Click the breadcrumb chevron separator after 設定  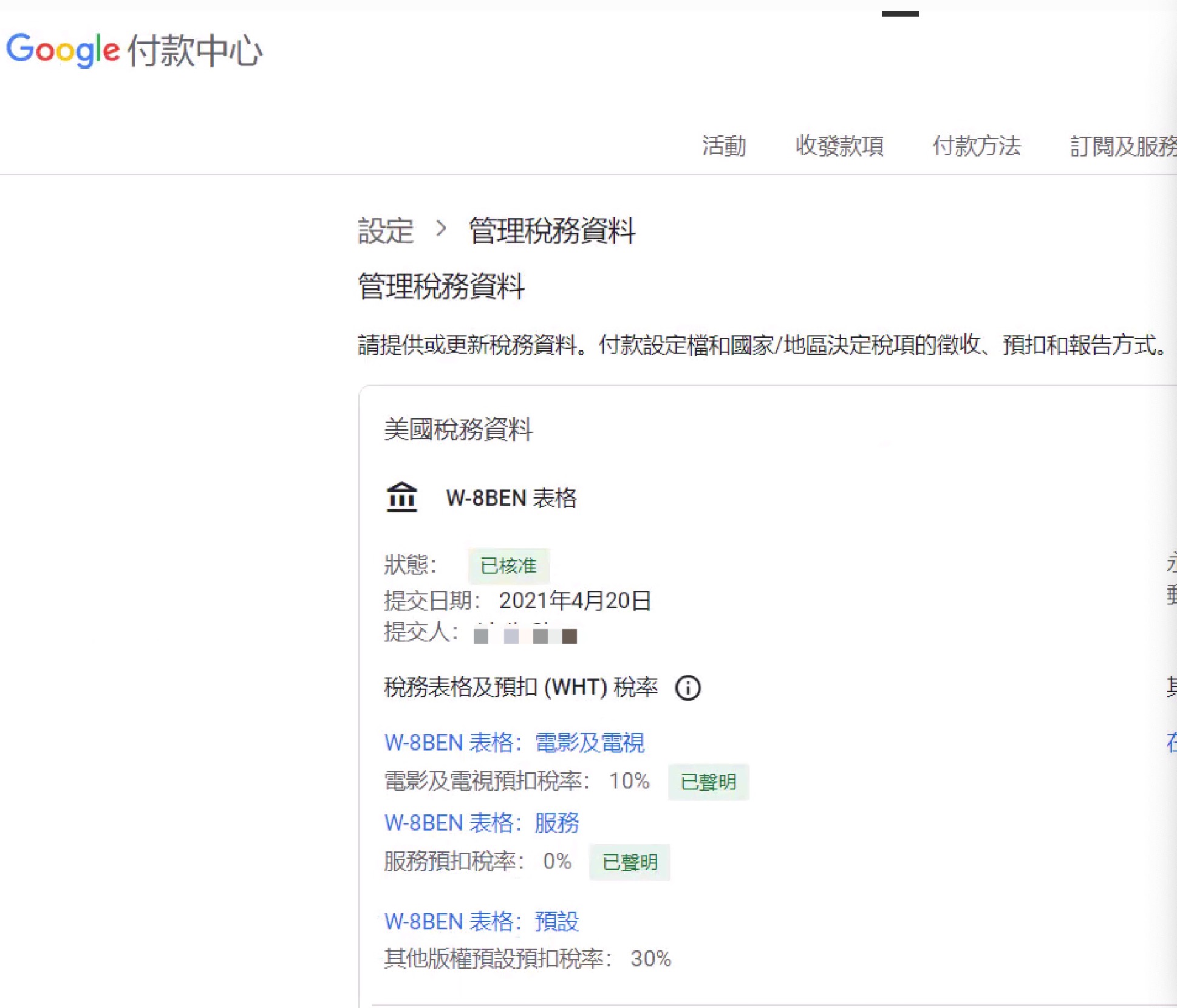tap(442, 229)
